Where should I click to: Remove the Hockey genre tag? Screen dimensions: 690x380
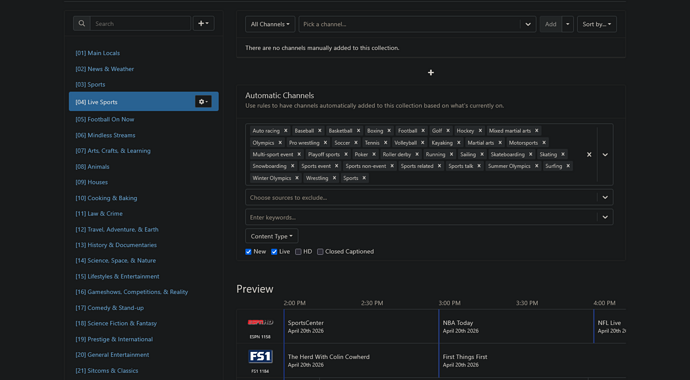pos(480,131)
